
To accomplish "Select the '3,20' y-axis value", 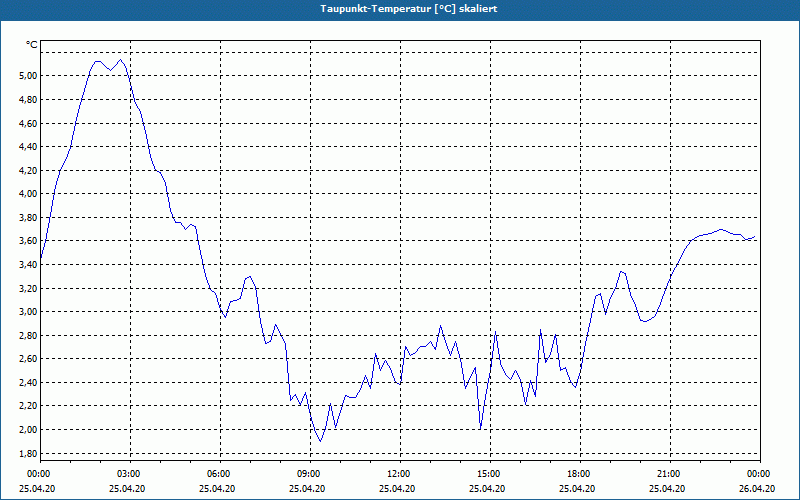I will click(28, 288).
